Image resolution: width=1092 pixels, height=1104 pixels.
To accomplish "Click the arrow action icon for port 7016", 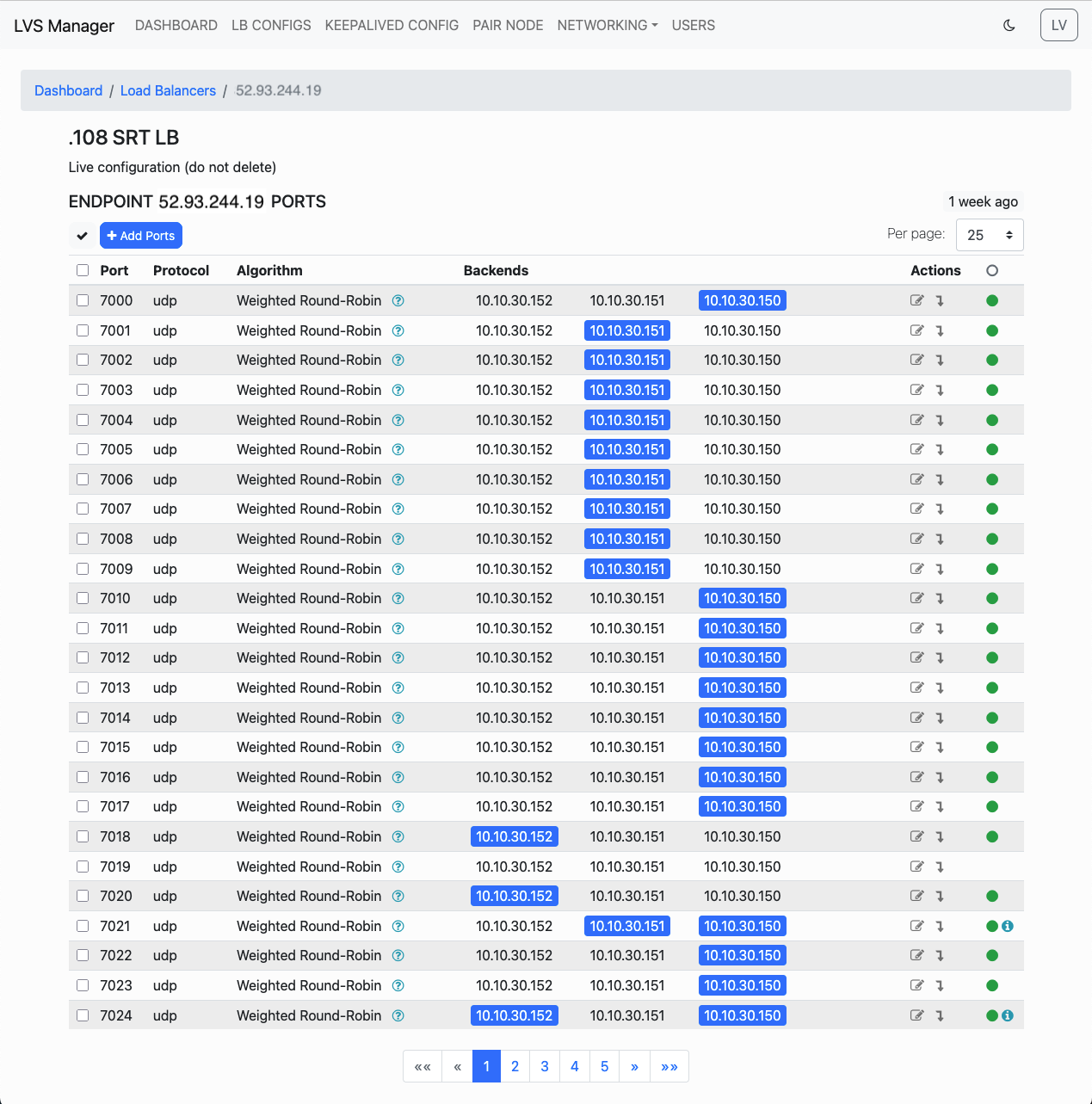I will 940,778.
